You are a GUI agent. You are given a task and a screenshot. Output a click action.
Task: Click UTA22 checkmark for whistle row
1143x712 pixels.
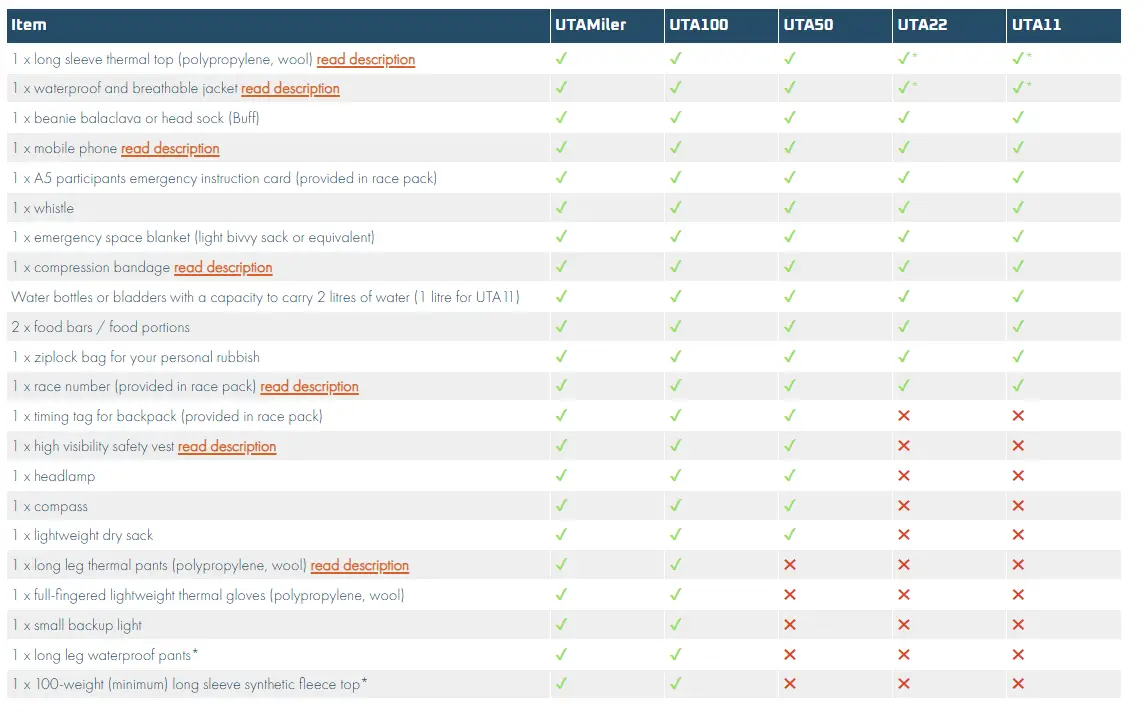coord(904,207)
